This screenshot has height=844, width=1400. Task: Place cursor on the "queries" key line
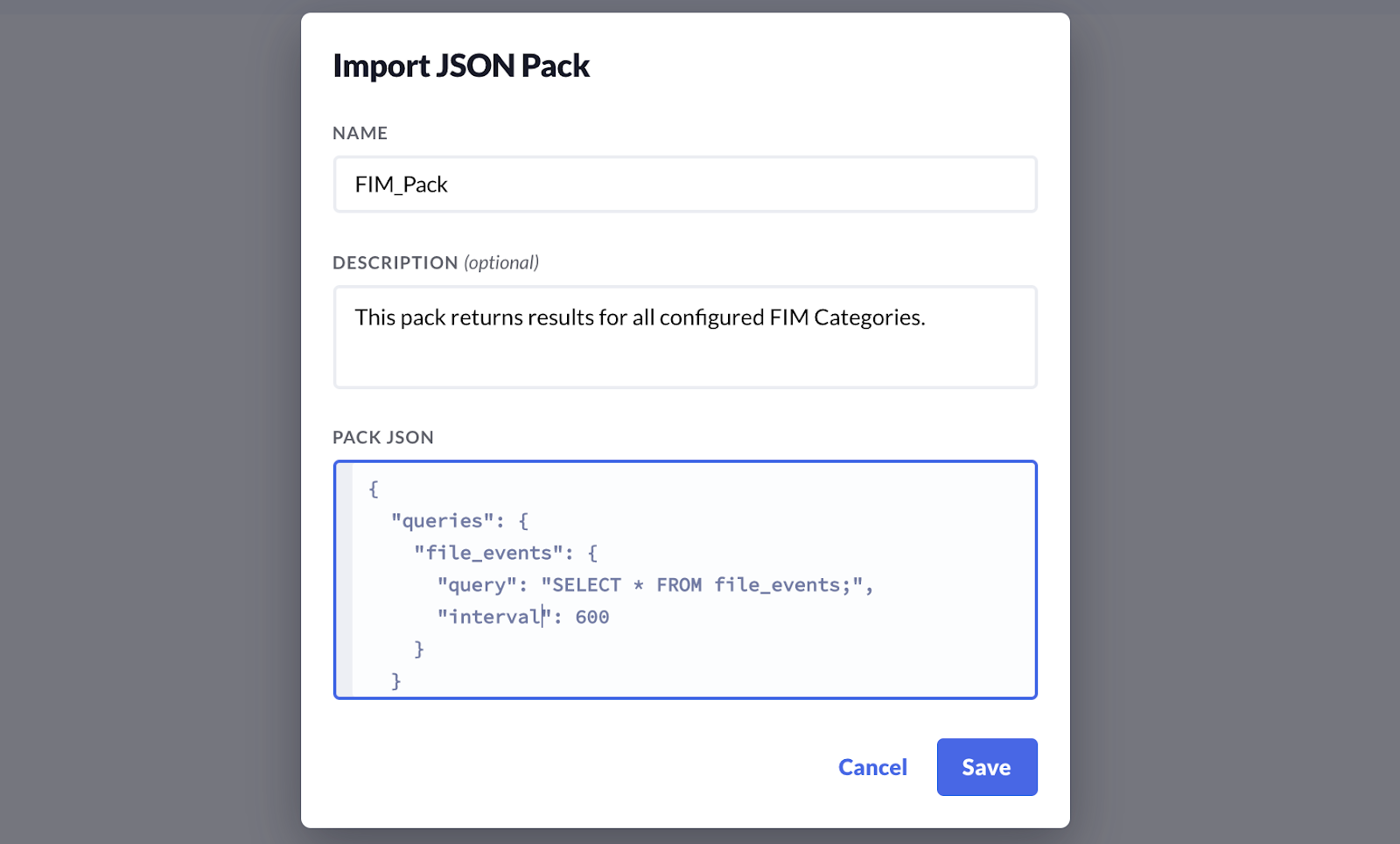click(442, 521)
